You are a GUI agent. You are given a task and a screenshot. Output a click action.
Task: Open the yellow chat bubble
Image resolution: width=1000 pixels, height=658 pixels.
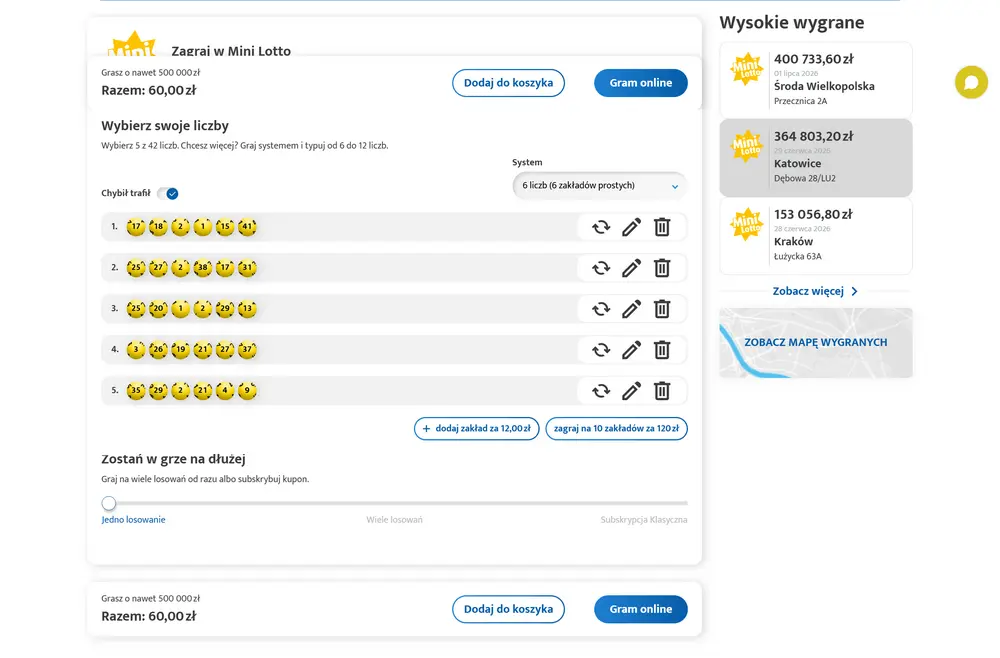pyautogui.click(x=971, y=82)
